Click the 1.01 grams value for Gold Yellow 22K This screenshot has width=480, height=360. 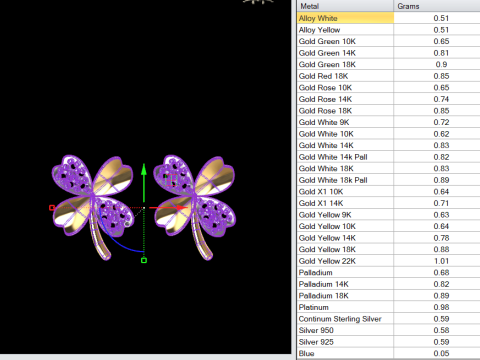click(x=441, y=261)
